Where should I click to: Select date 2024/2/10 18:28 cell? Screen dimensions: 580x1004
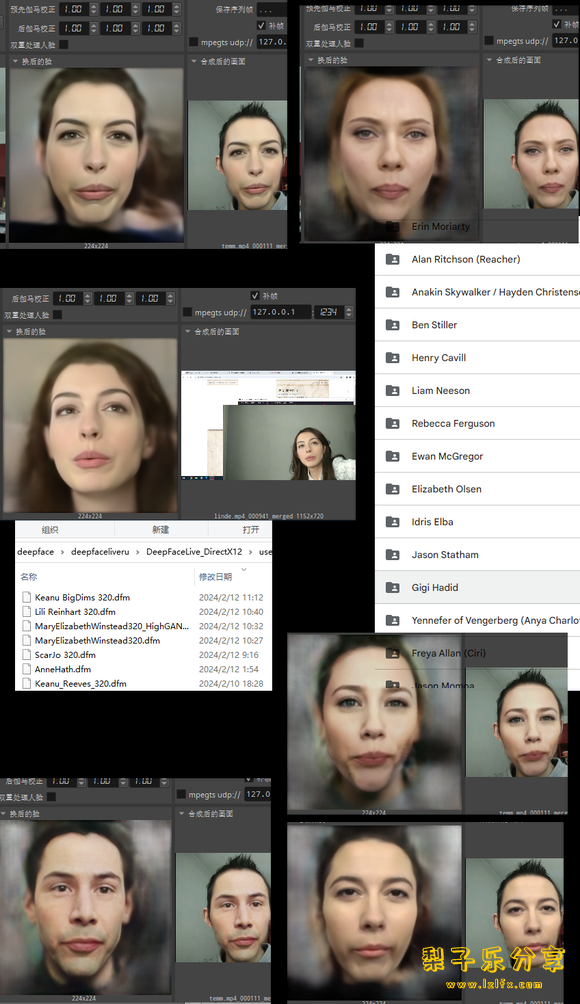click(231, 683)
